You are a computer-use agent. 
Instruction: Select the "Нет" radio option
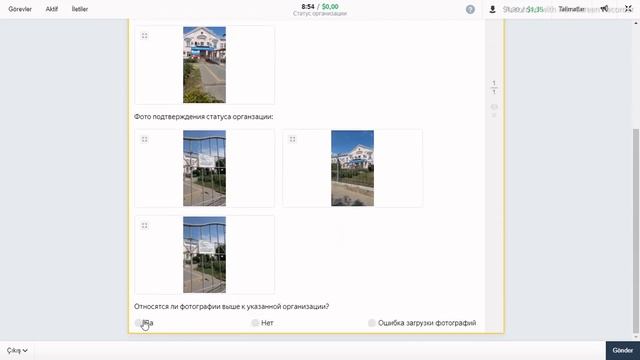click(255, 323)
